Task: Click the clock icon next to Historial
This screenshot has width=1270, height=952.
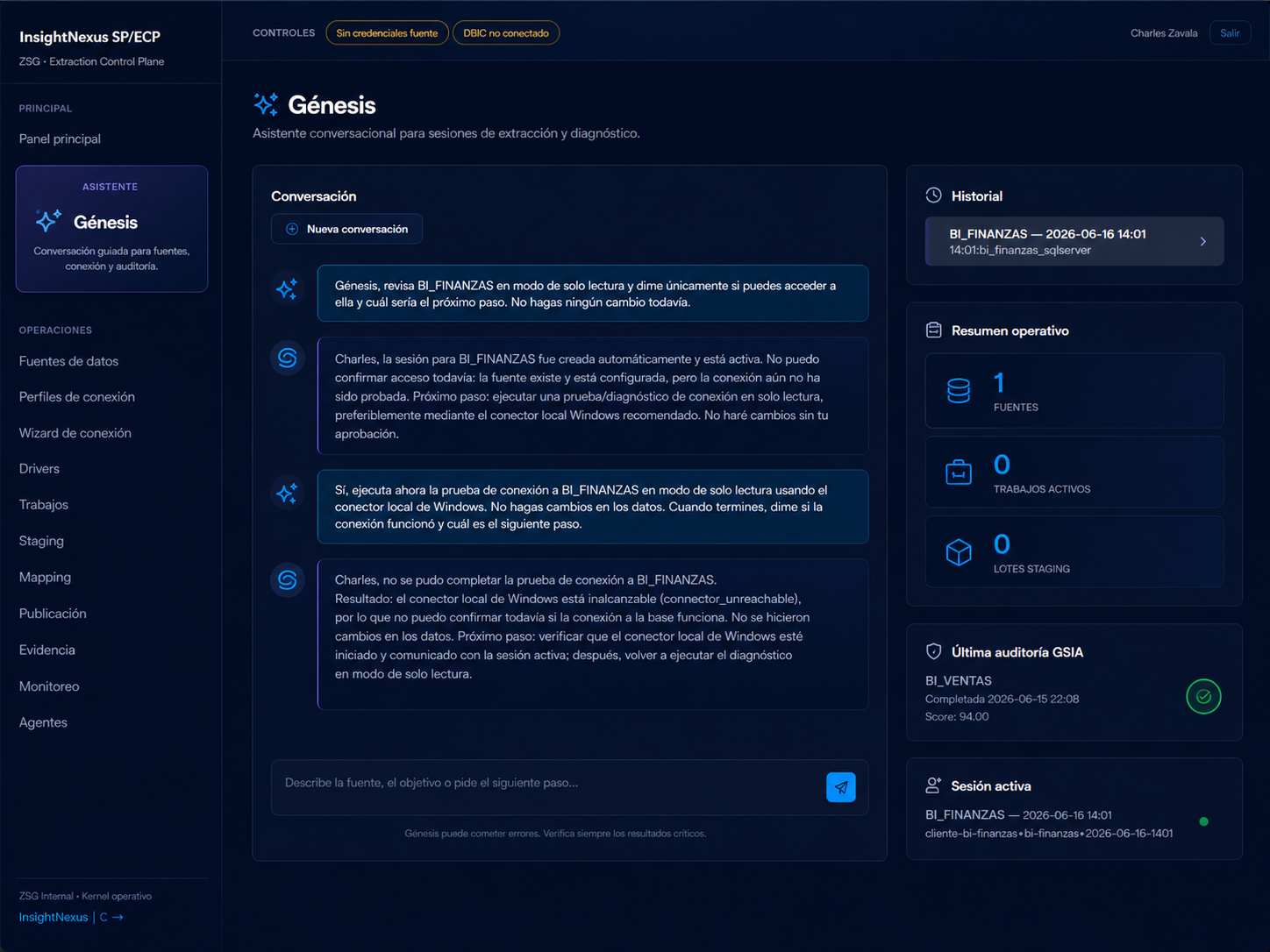Action: point(933,195)
